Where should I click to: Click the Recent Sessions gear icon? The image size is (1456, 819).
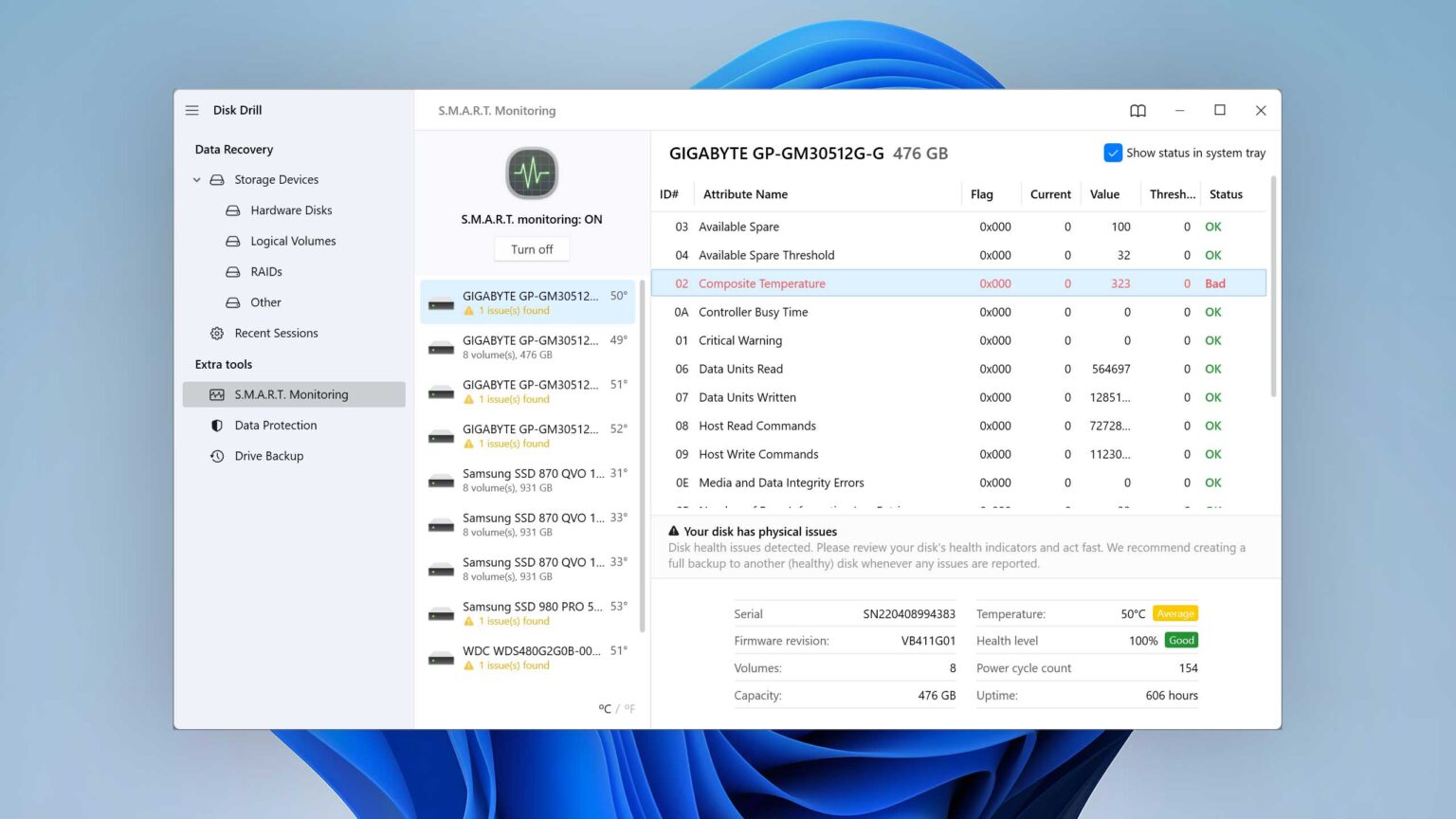[217, 333]
